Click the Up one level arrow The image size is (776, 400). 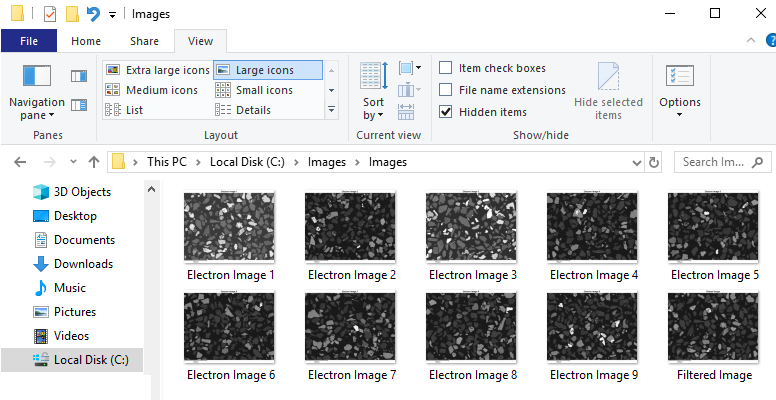[94, 162]
